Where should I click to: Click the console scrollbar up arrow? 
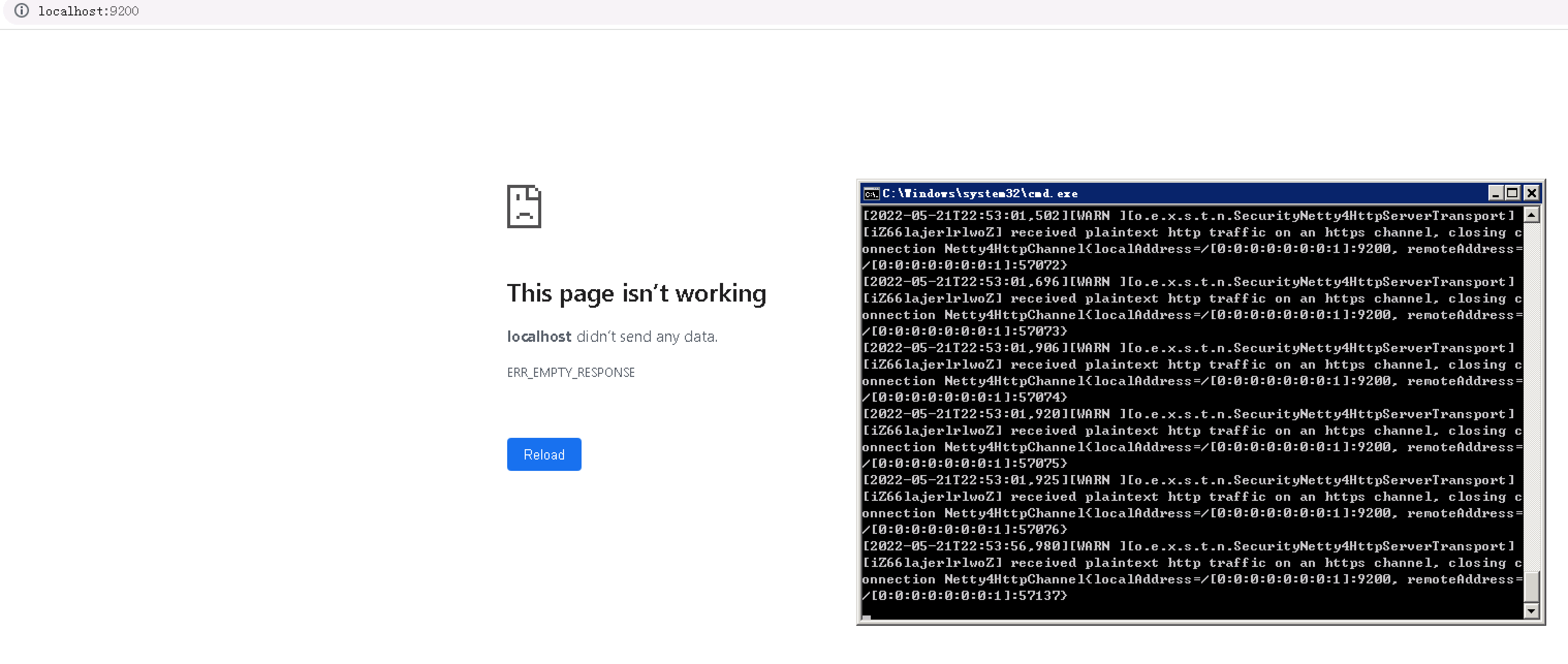click(1531, 215)
